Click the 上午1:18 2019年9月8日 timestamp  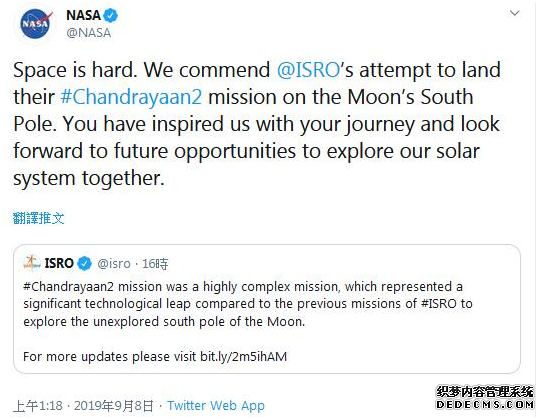tap(83, 405)
